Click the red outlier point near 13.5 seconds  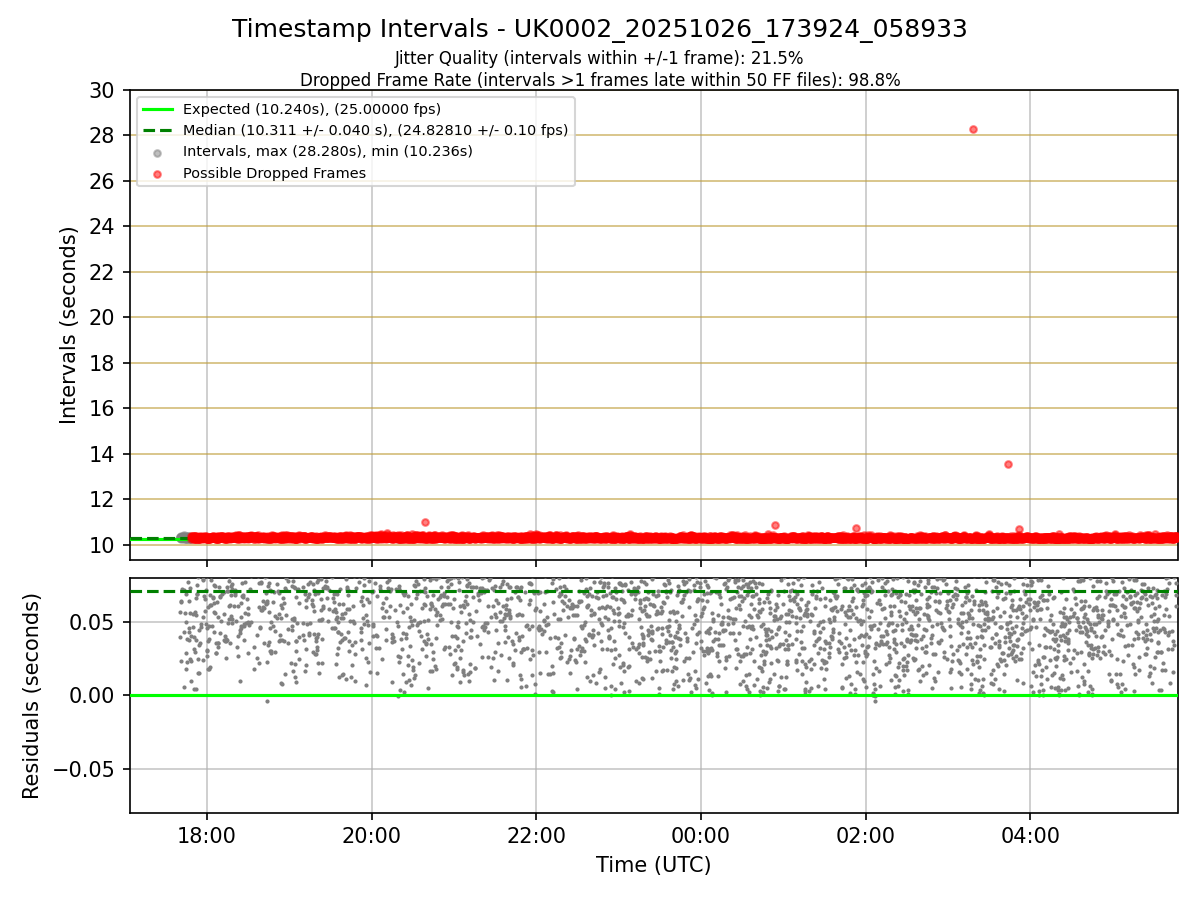pyautogui.click(x=1008, y=464)
